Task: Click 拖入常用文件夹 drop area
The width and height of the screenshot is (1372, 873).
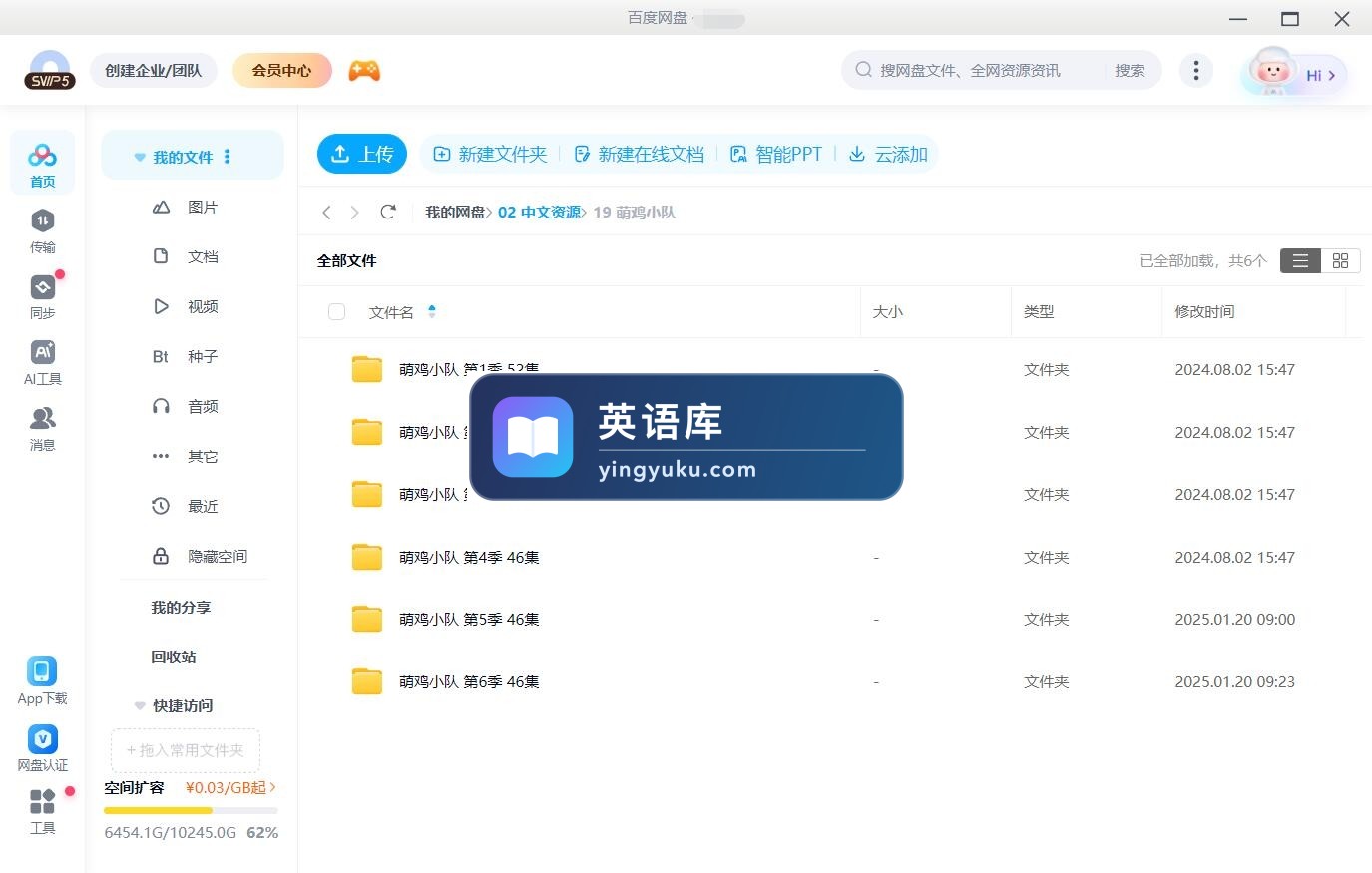Action: (185, 750)
